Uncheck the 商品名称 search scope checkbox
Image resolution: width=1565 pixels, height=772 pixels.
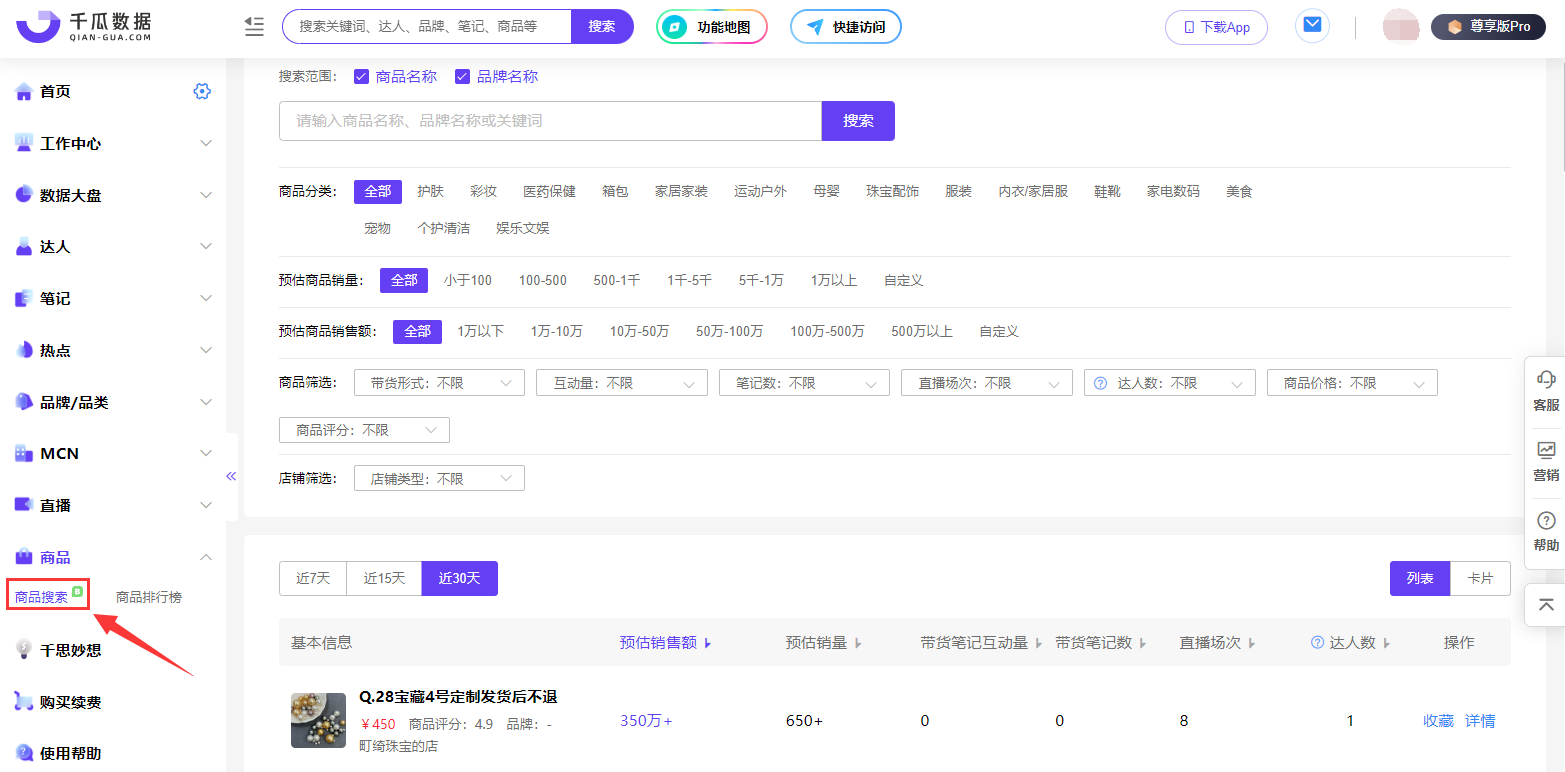coord(361,75)
